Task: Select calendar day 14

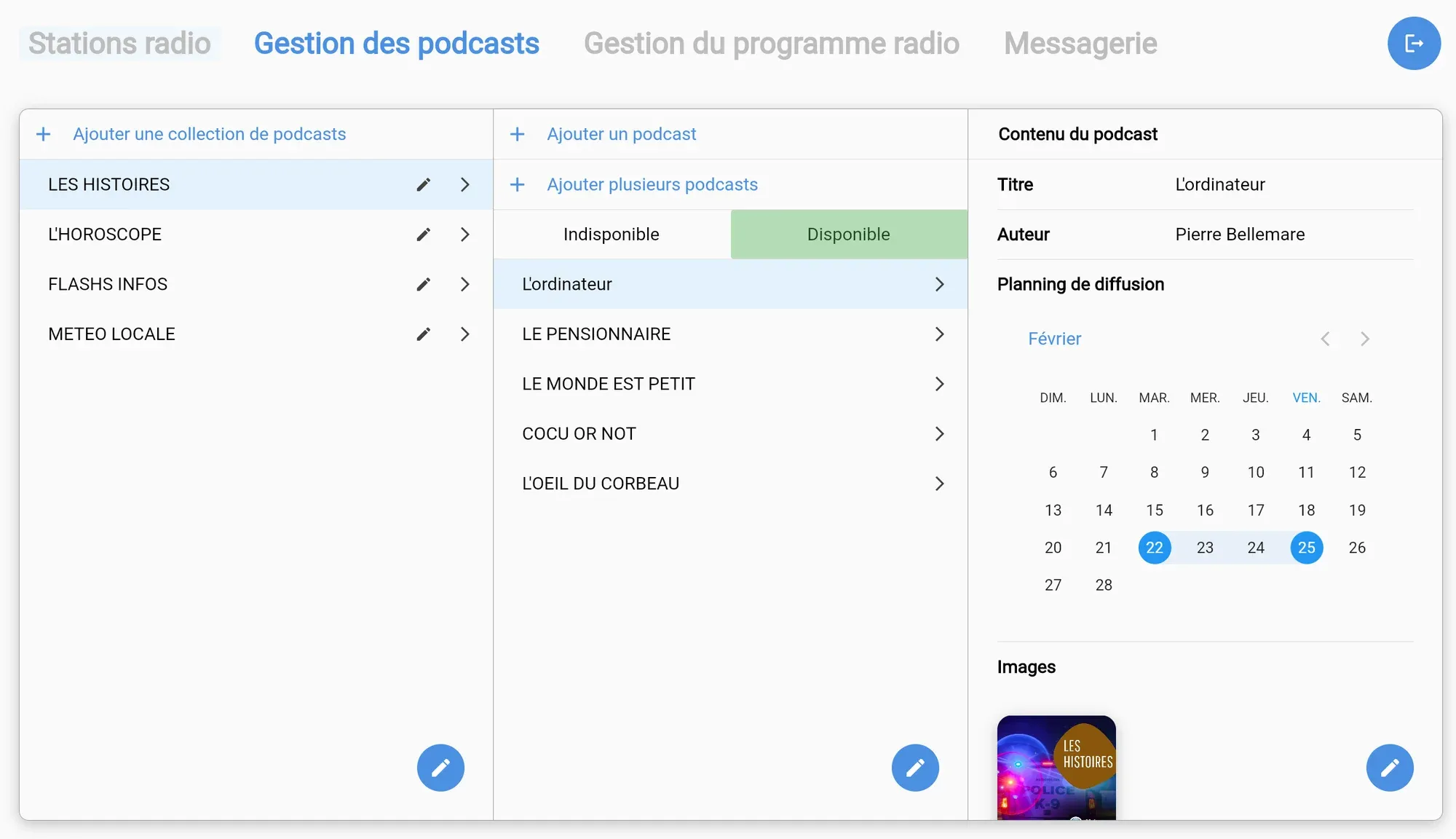Action: (1104, 511)
